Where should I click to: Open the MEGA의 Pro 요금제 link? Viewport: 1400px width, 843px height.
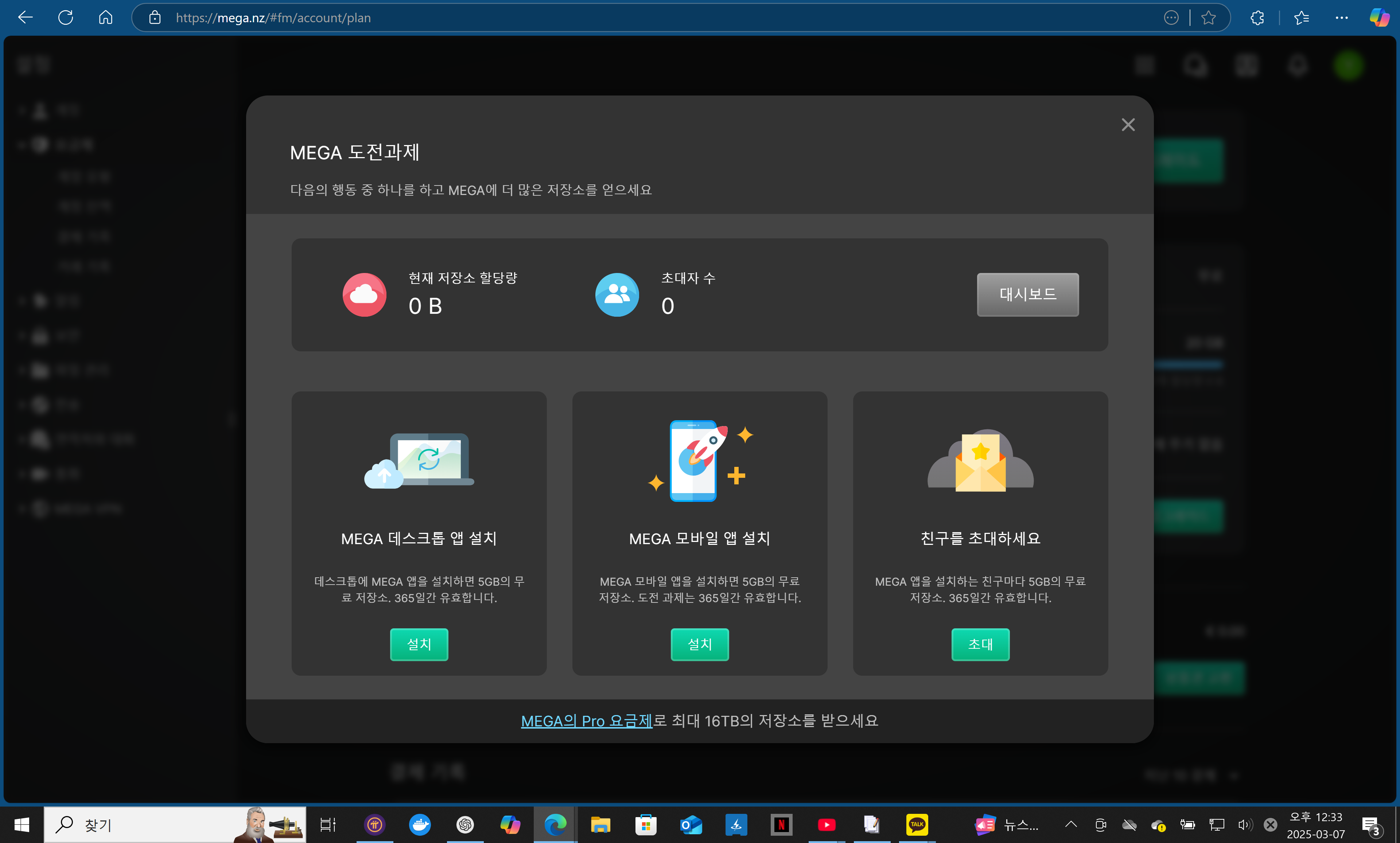point(586,721)
